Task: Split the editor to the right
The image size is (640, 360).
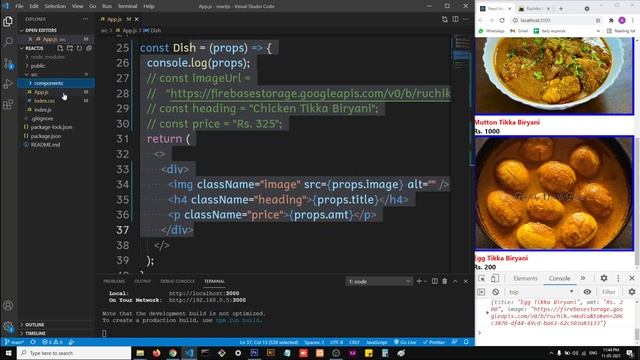Action: 455,19
